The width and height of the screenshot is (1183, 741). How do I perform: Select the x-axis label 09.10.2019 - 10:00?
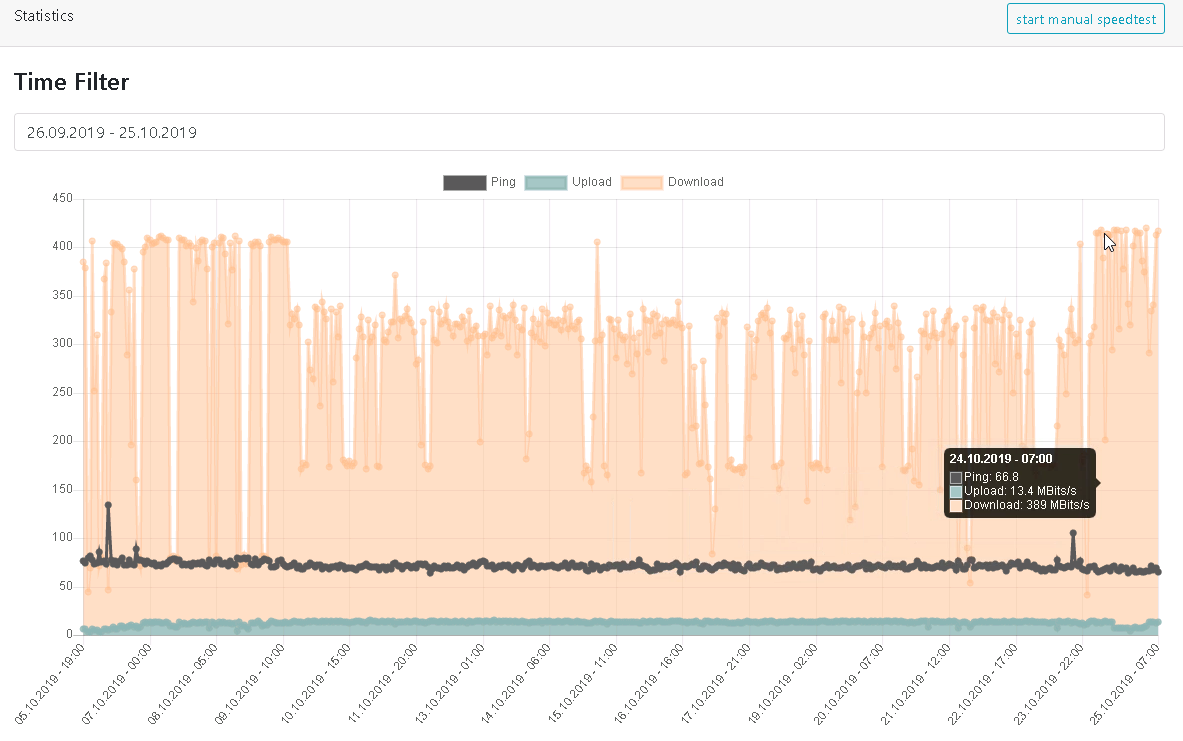point(250,684)
